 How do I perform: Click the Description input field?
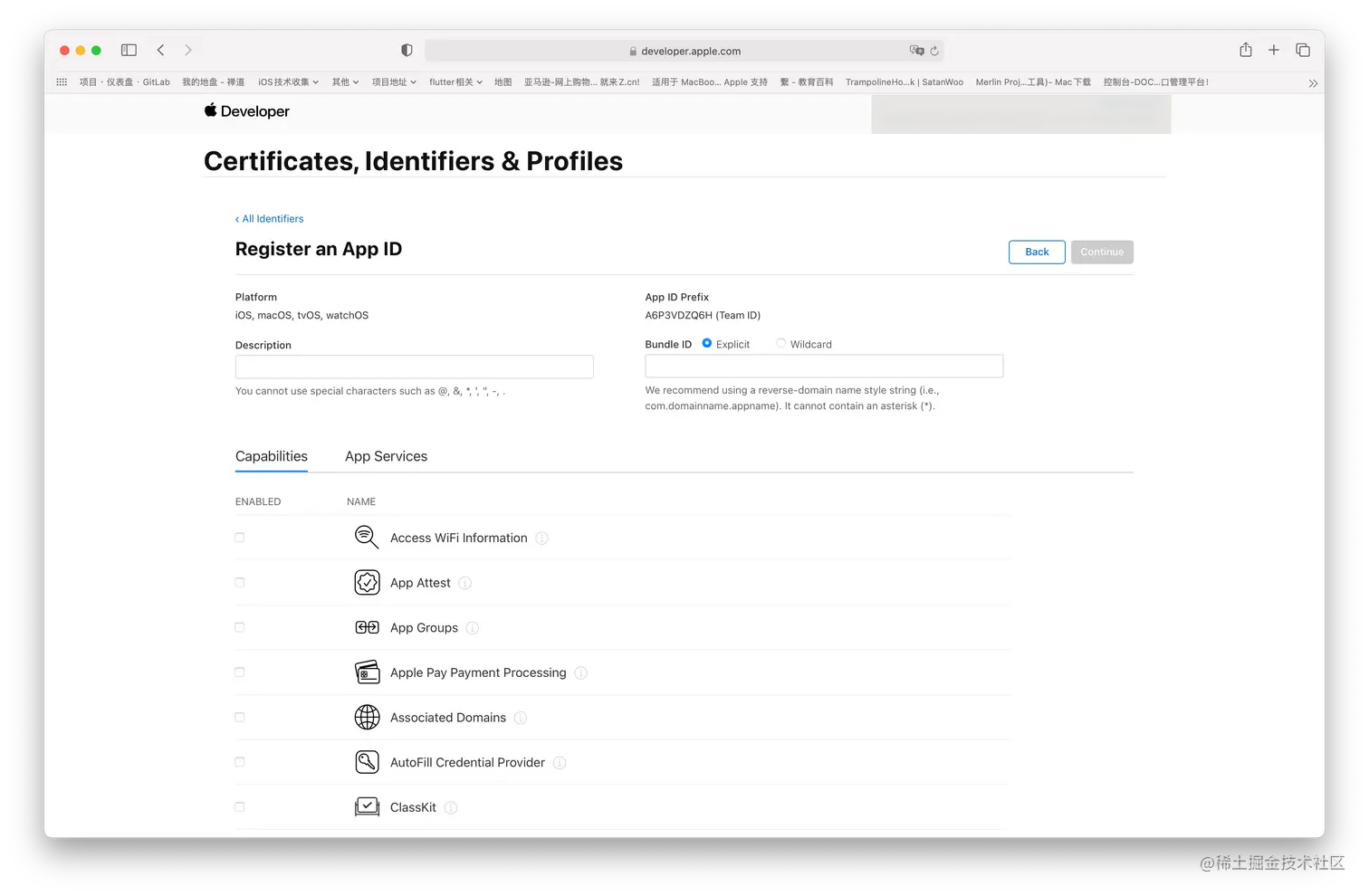click(x=414, y=367)
